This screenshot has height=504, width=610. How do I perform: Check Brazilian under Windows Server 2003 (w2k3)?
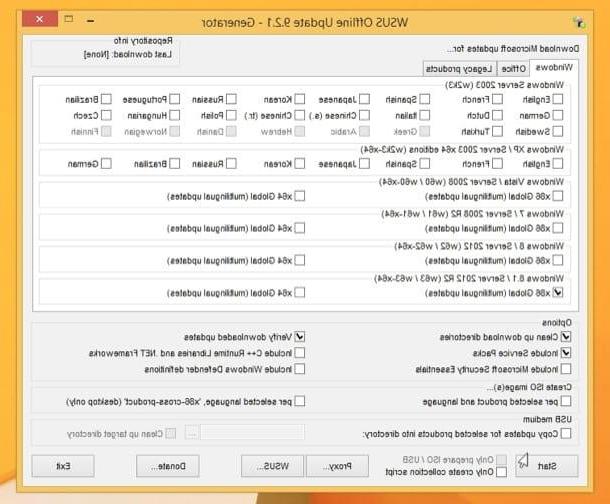tap(106, 99)
